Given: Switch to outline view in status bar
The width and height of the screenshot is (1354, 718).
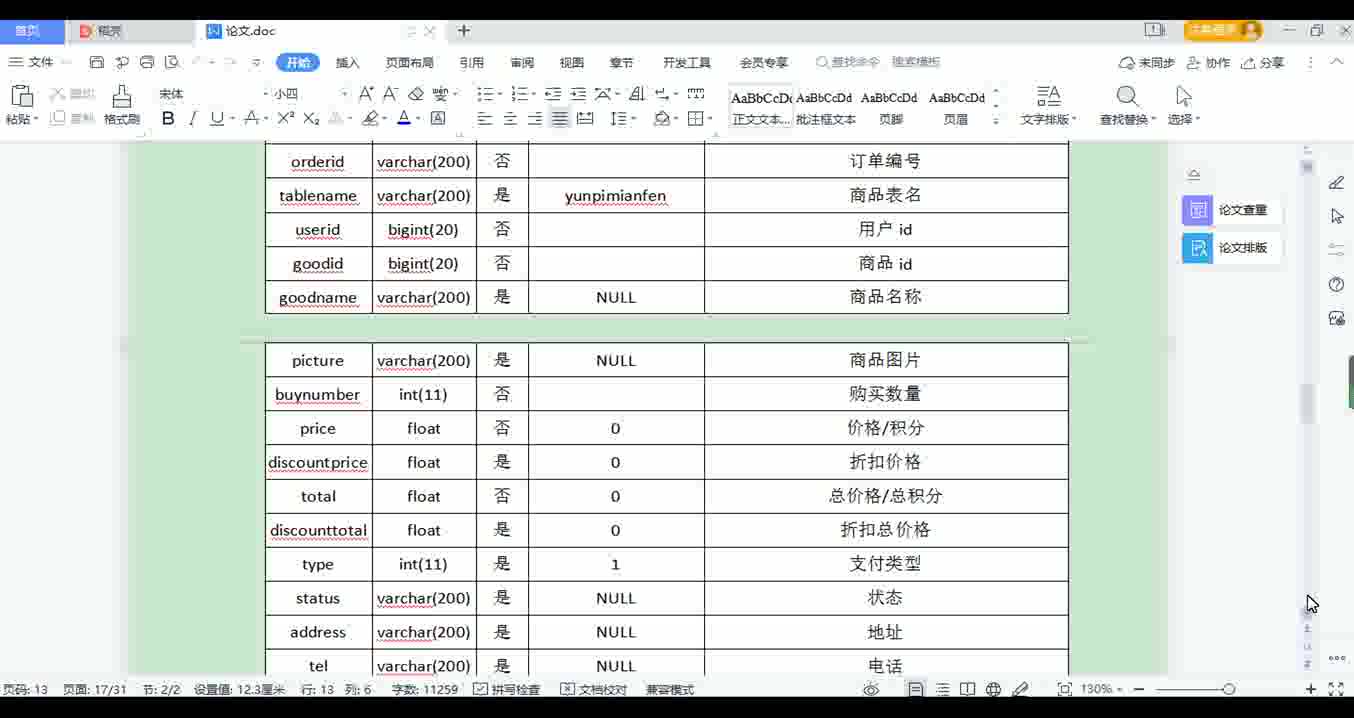Looking at the screenshot, I should (x=942, y=690).
